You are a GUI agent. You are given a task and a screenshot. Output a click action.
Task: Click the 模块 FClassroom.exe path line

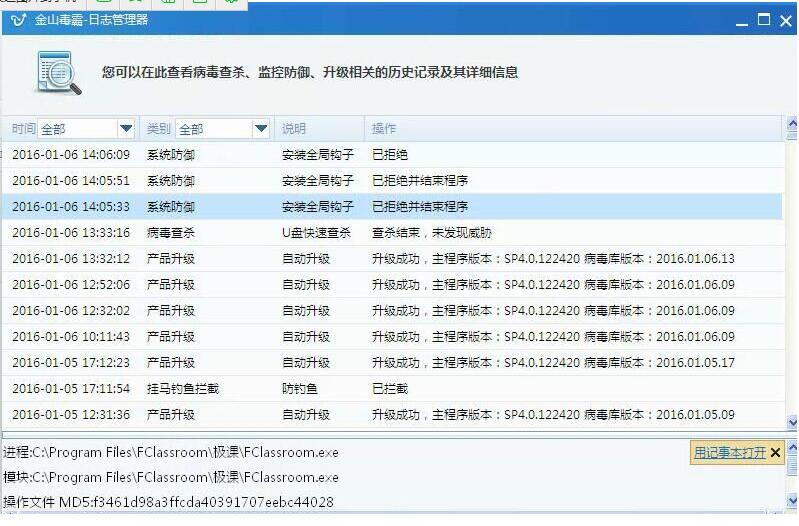[171, 477]
